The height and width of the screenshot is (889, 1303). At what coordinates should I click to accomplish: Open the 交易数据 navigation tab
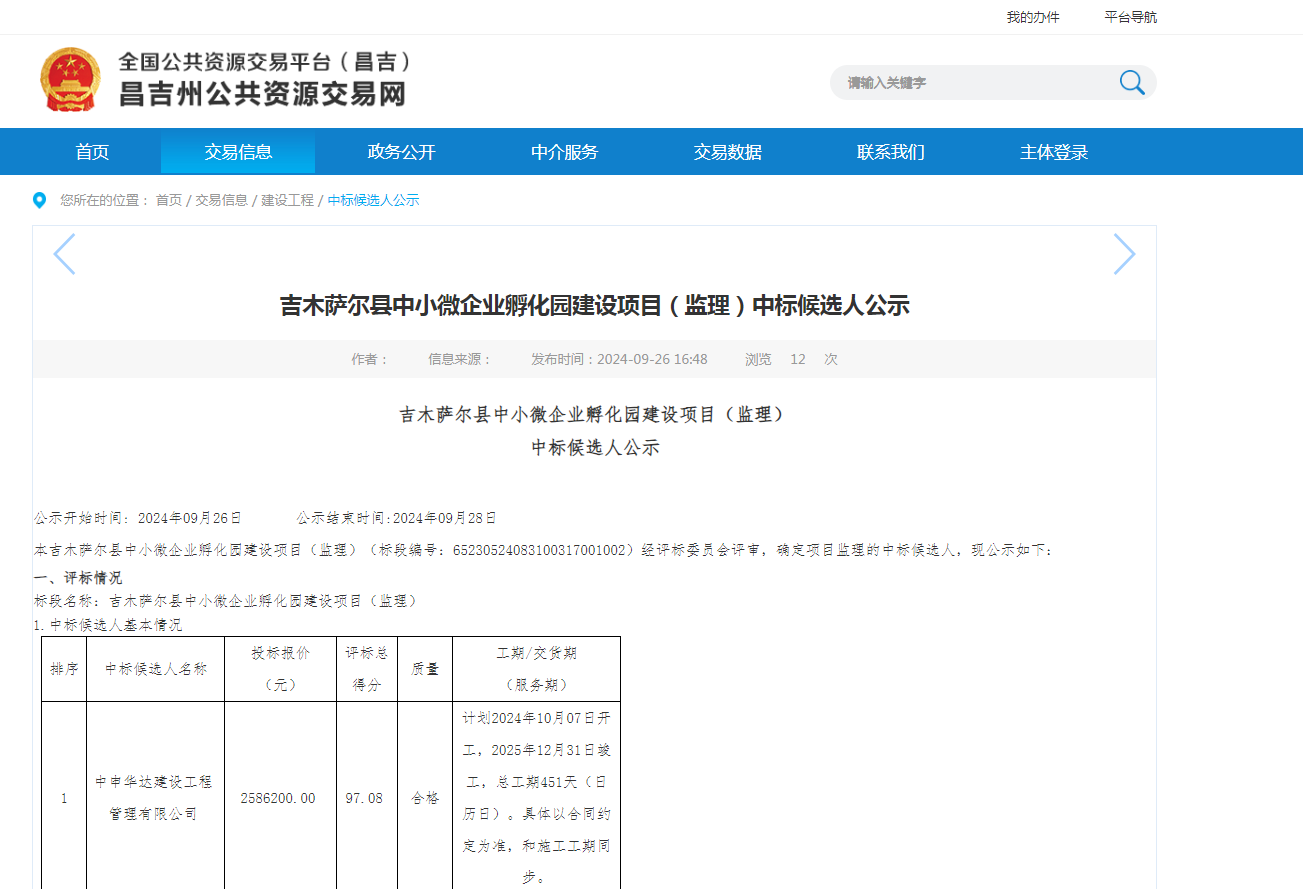(x=727, y=152)
